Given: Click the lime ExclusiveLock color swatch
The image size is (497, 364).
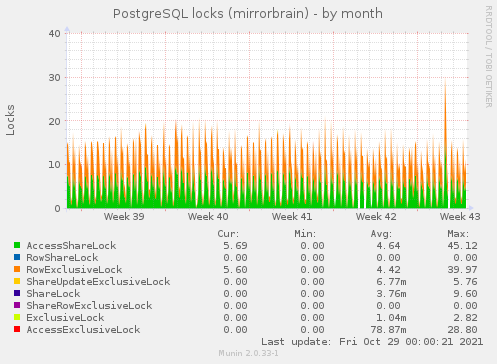Looking at the screenshot, I should (17, 317).
